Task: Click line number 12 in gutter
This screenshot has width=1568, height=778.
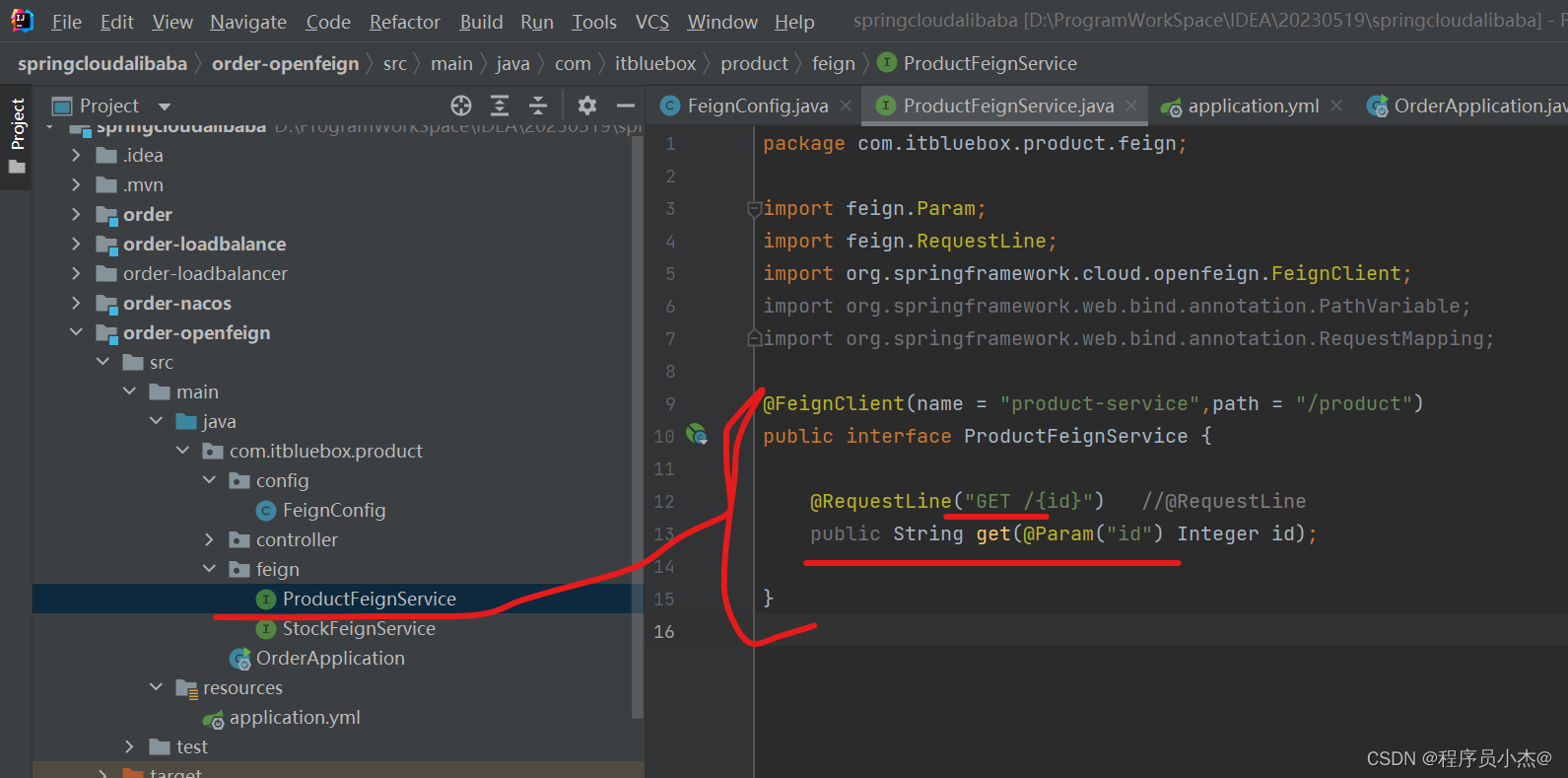Action: pyautogui.click(x=664, y=501)
